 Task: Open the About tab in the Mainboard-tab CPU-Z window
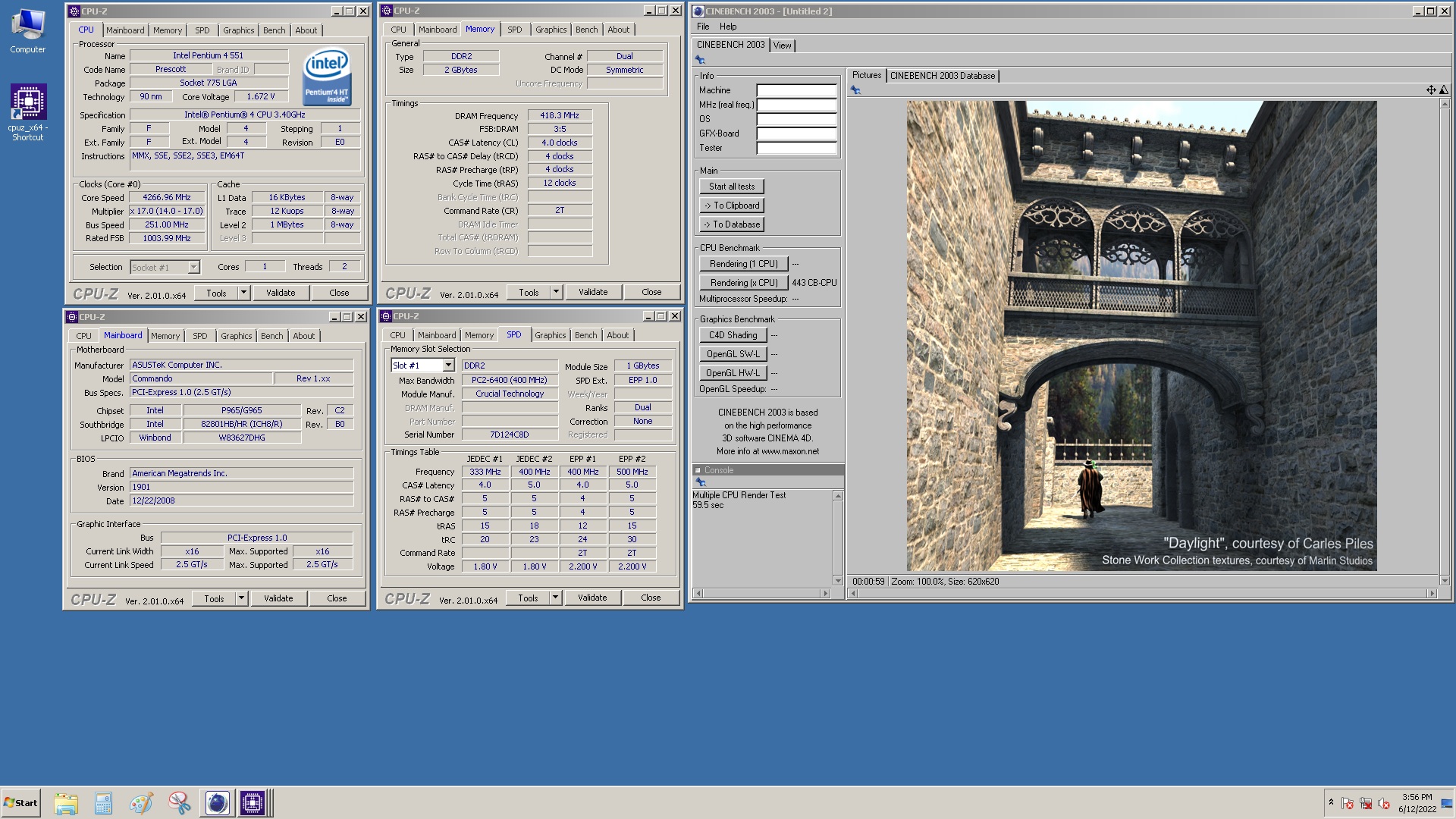pos(304,336)
